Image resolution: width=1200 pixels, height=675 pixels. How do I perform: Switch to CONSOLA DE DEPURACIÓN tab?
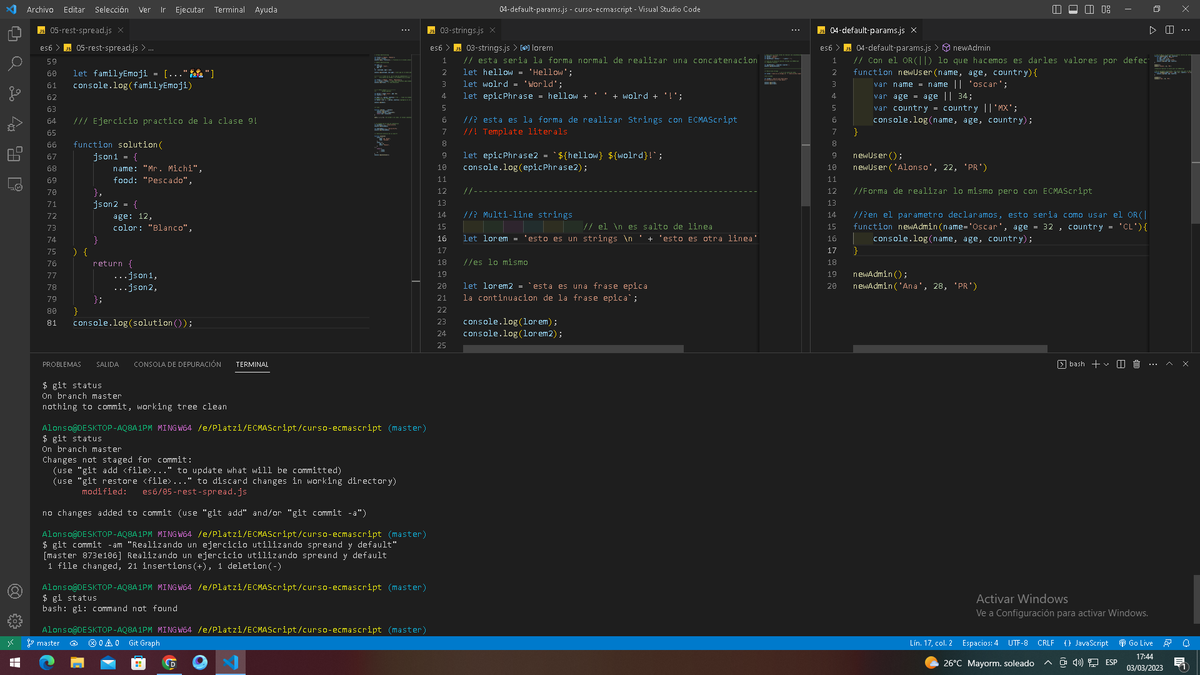(x=177, y=364)
